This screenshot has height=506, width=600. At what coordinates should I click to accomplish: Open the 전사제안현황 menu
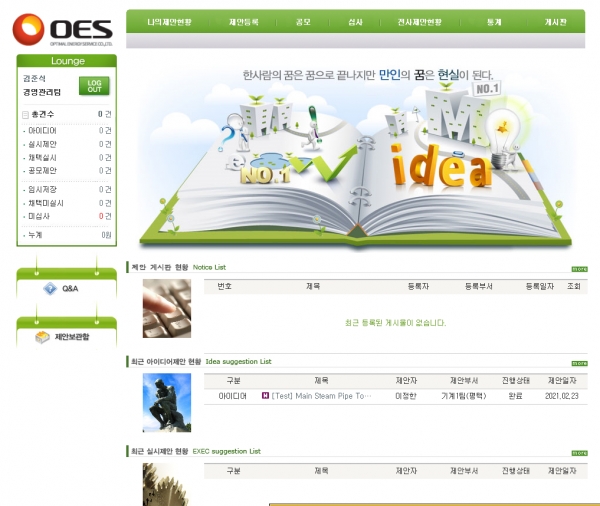[x=419, y=21]
